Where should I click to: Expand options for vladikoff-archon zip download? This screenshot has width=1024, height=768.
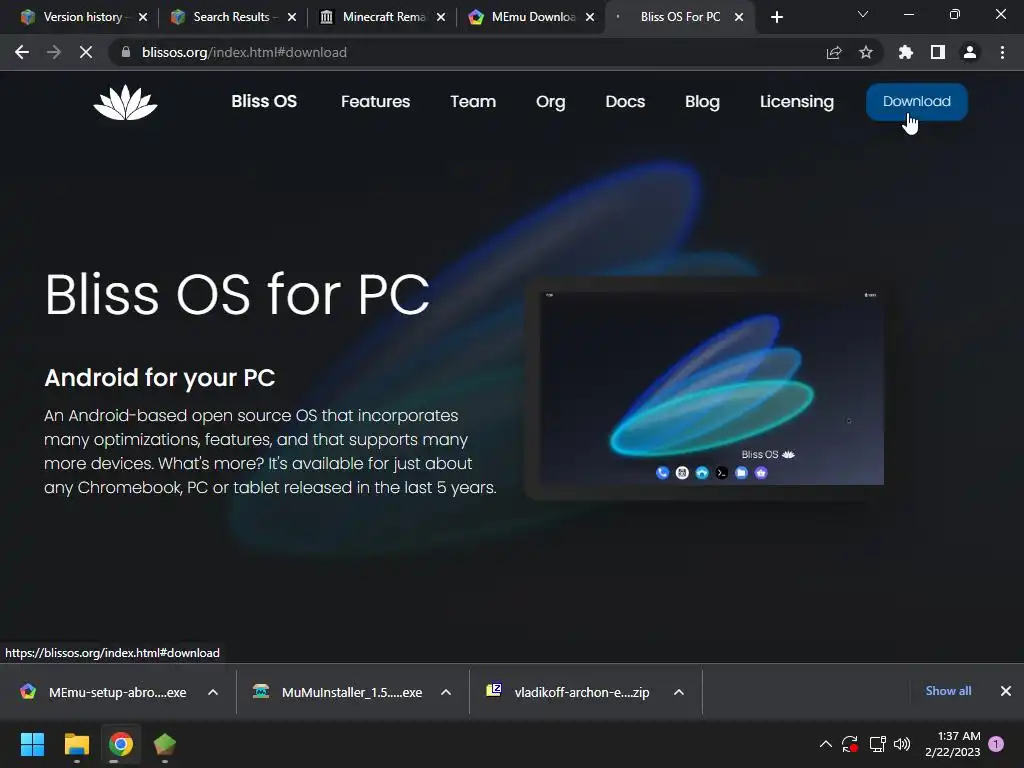tap(679, 692)
